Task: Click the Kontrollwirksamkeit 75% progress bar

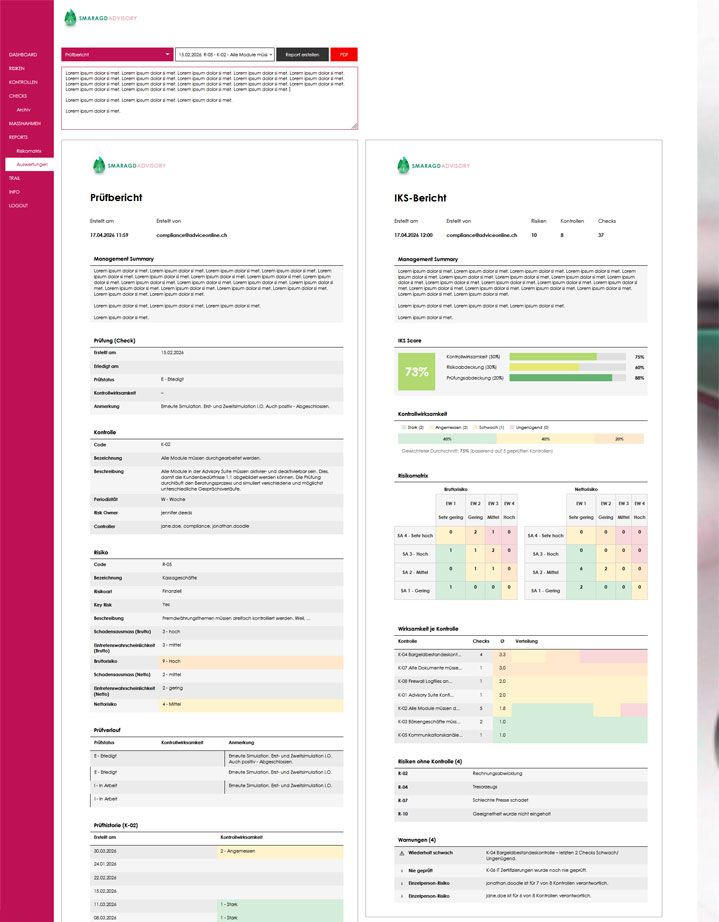Action: [x=567, y=356]
